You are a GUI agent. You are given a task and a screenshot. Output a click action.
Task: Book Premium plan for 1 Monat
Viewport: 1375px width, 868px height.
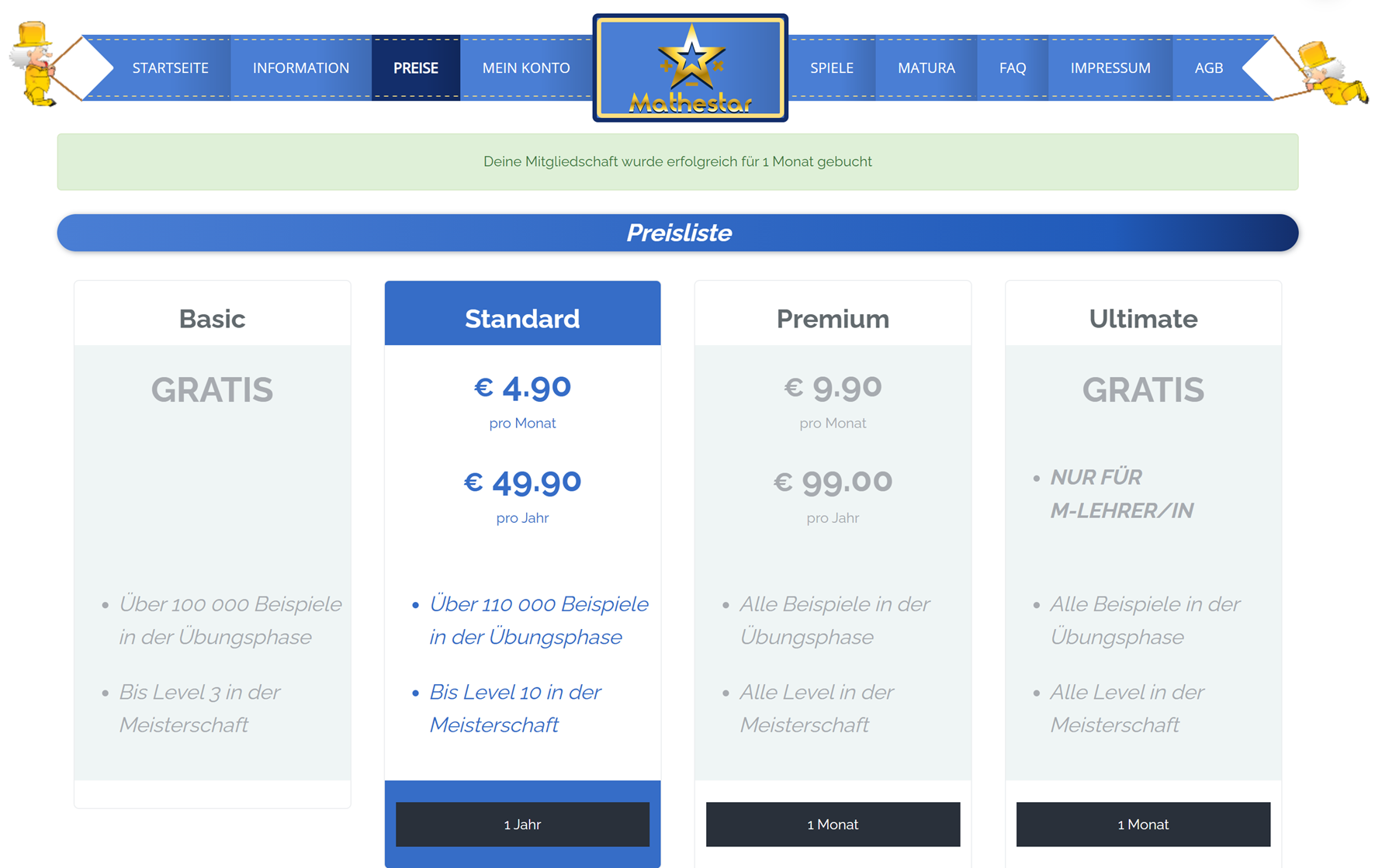coord(833,824)
